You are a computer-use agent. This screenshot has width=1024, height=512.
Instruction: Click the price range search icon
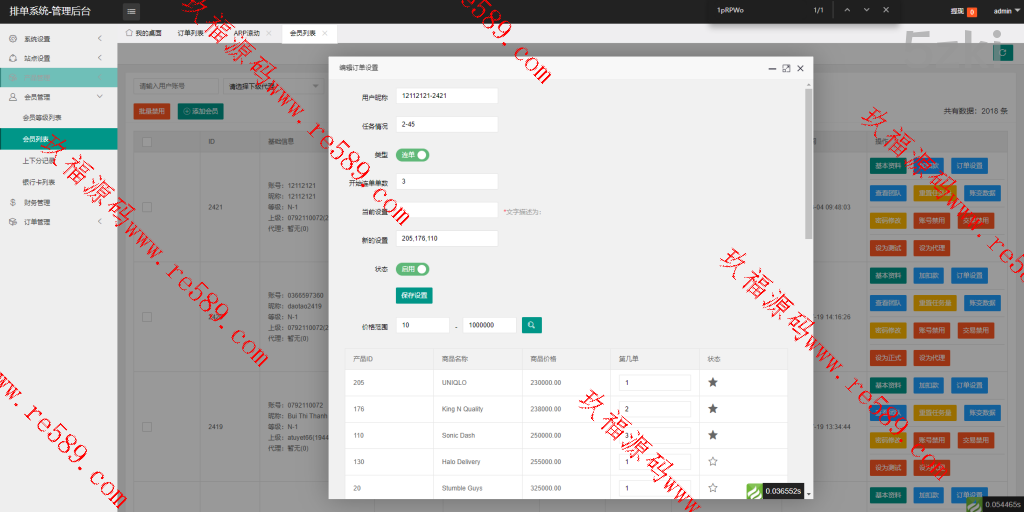pos(532,325)
